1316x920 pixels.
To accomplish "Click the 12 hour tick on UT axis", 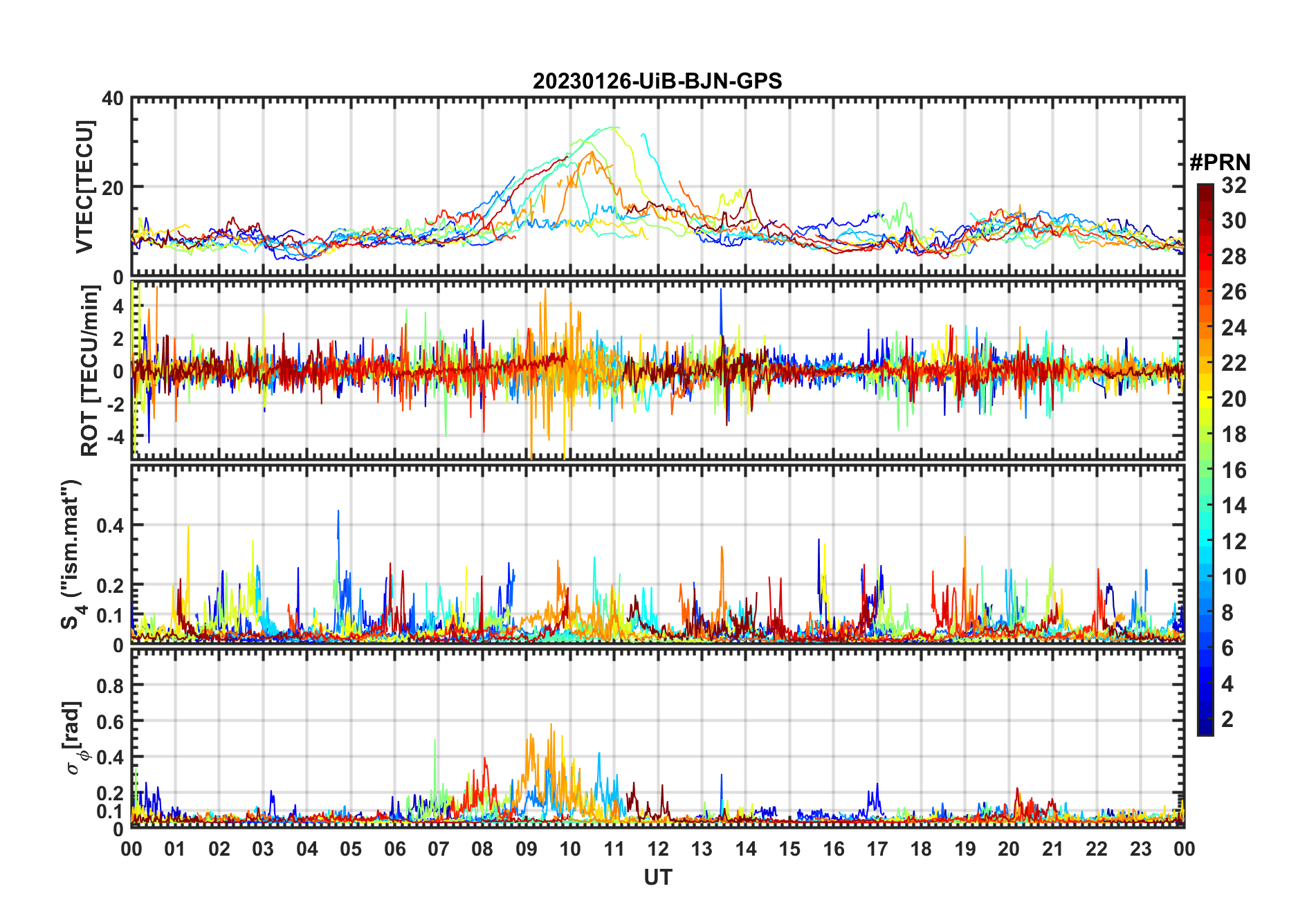I will coord(657,849).
